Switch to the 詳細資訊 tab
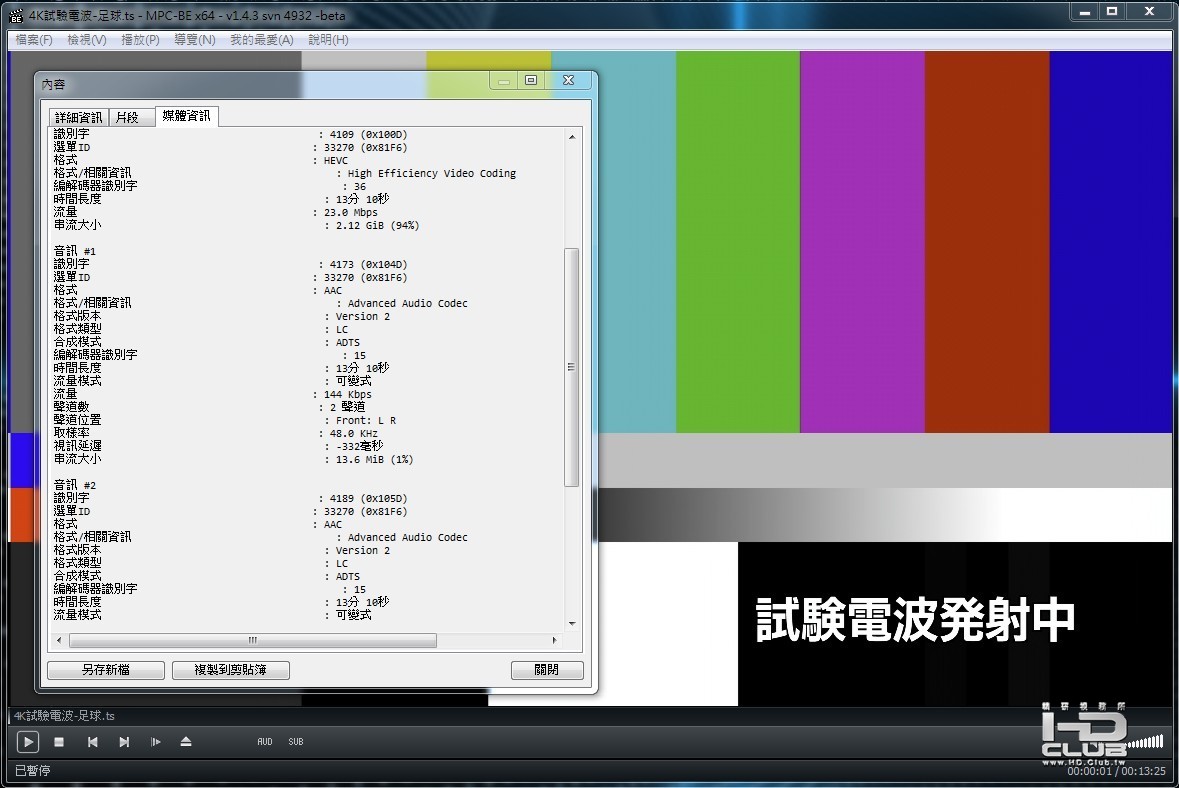Screen dimensions: 1179x788 point(78,117)
